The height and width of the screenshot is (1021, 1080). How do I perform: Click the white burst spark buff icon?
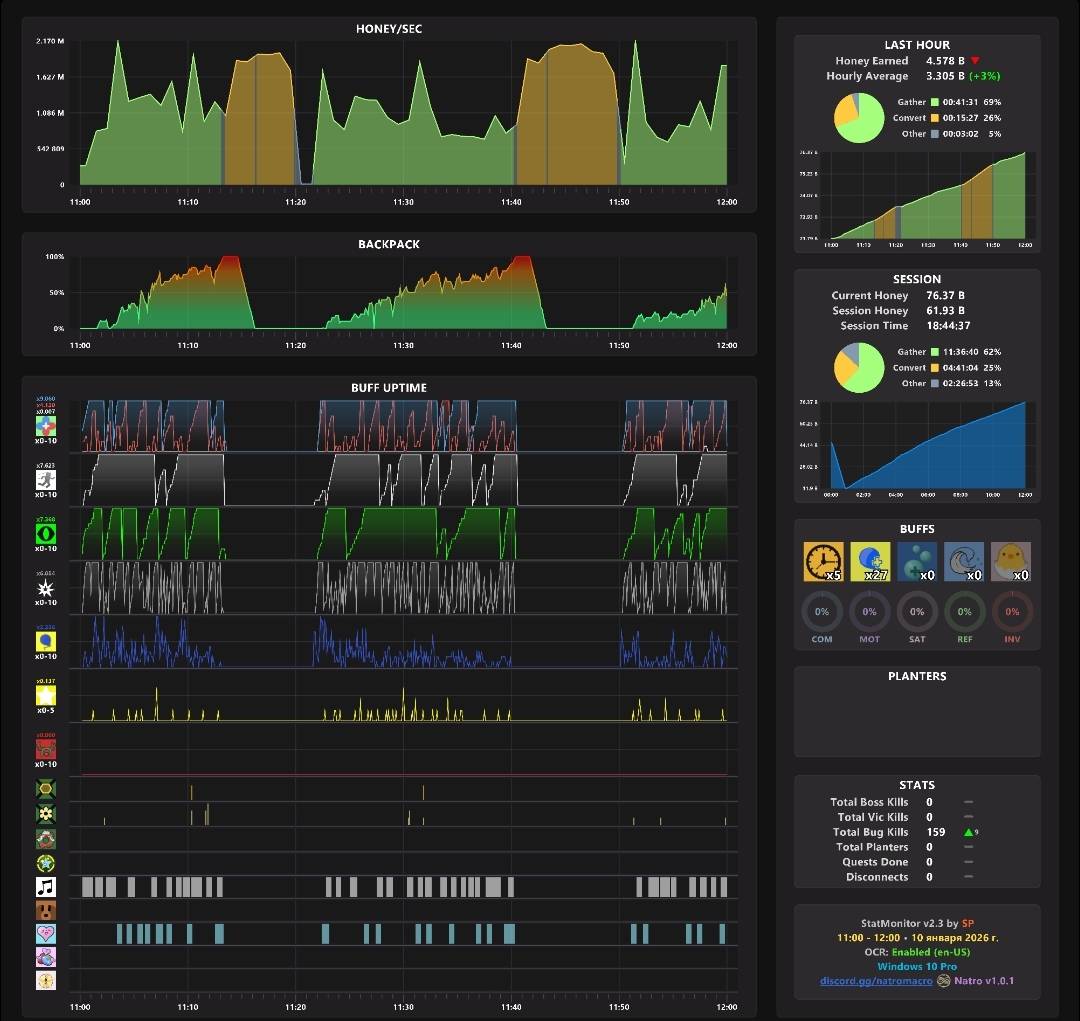45,588
